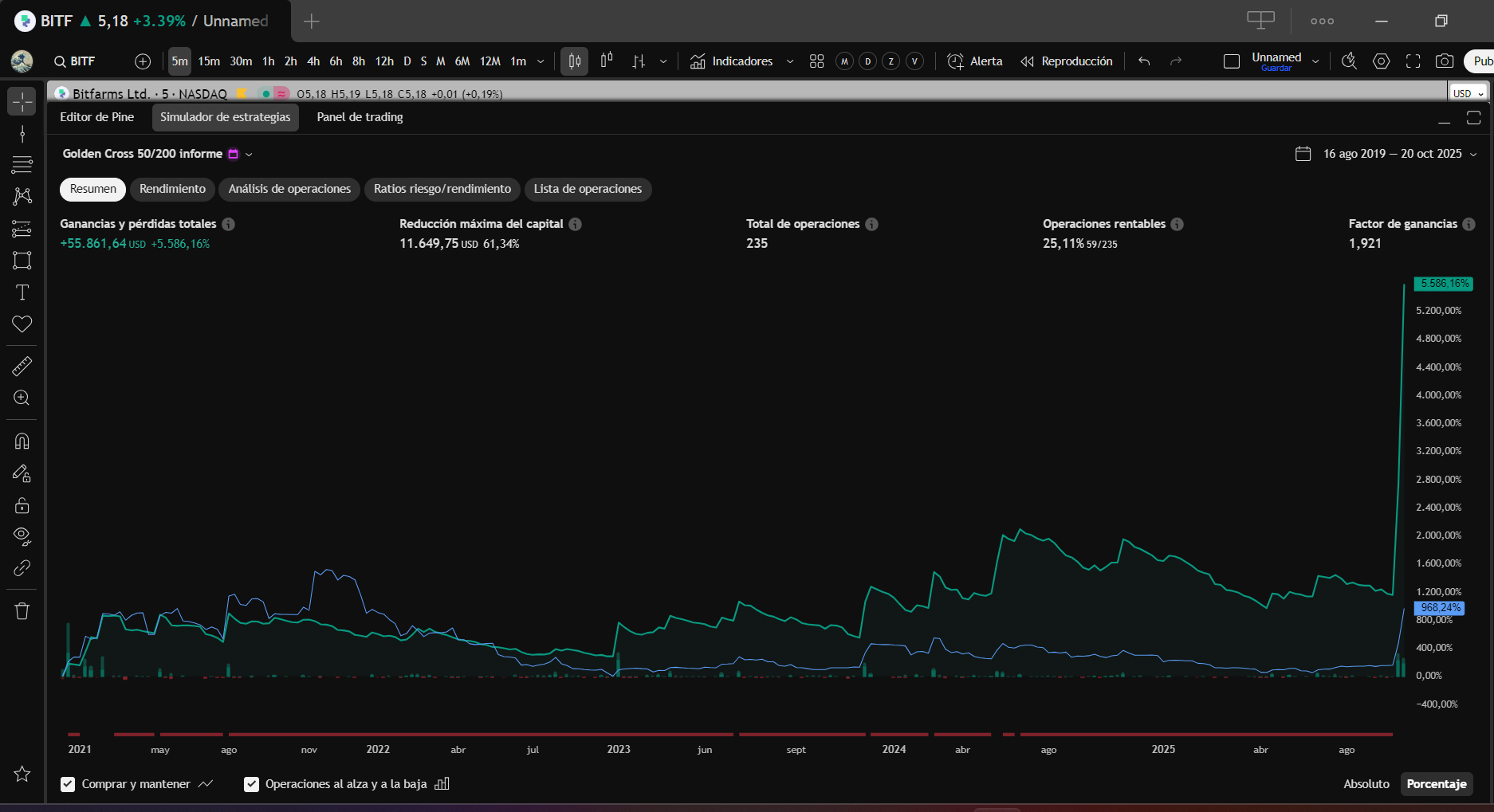Open Golden Cross 50/200 informe dropdown
This screenshot has height=812, width=1494.
pos(249,154)
